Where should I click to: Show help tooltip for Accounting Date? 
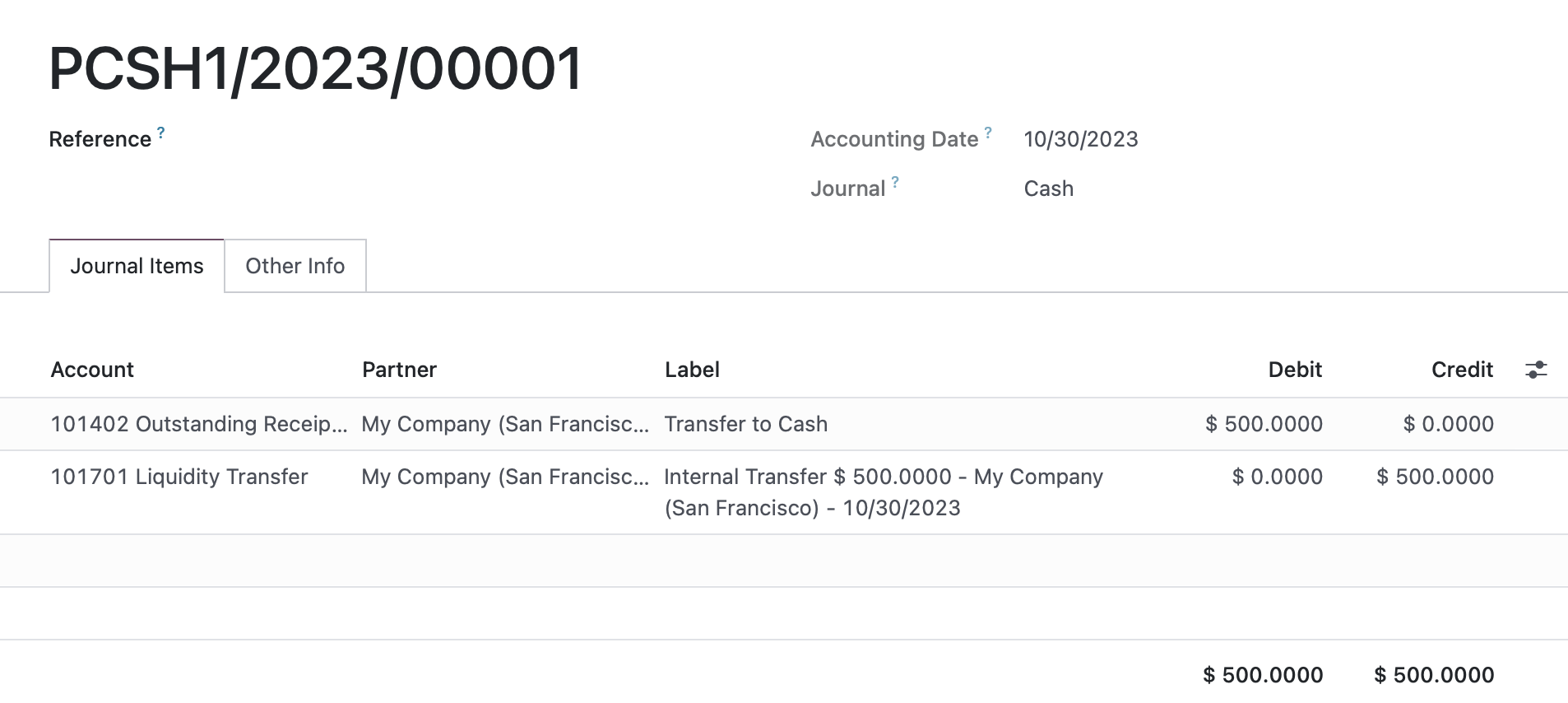pos(988,132)
